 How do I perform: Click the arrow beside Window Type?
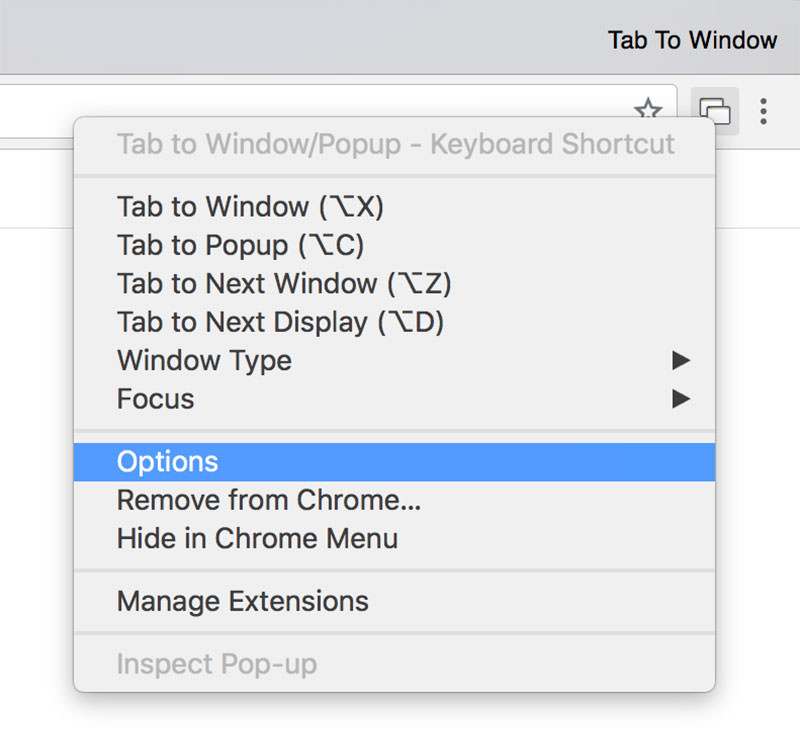coord(681,360)
